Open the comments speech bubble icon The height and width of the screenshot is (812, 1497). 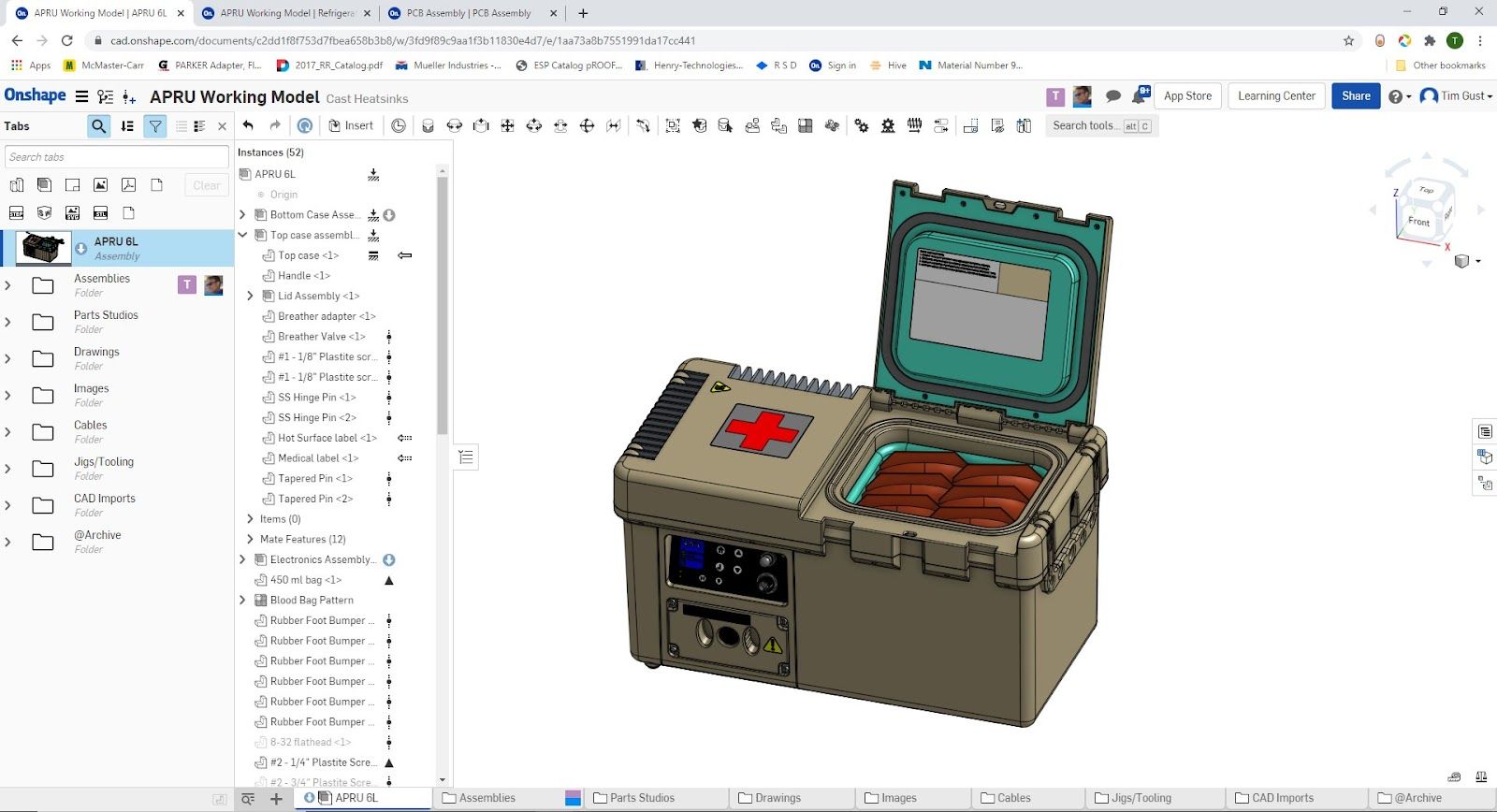pos(1113,96)
